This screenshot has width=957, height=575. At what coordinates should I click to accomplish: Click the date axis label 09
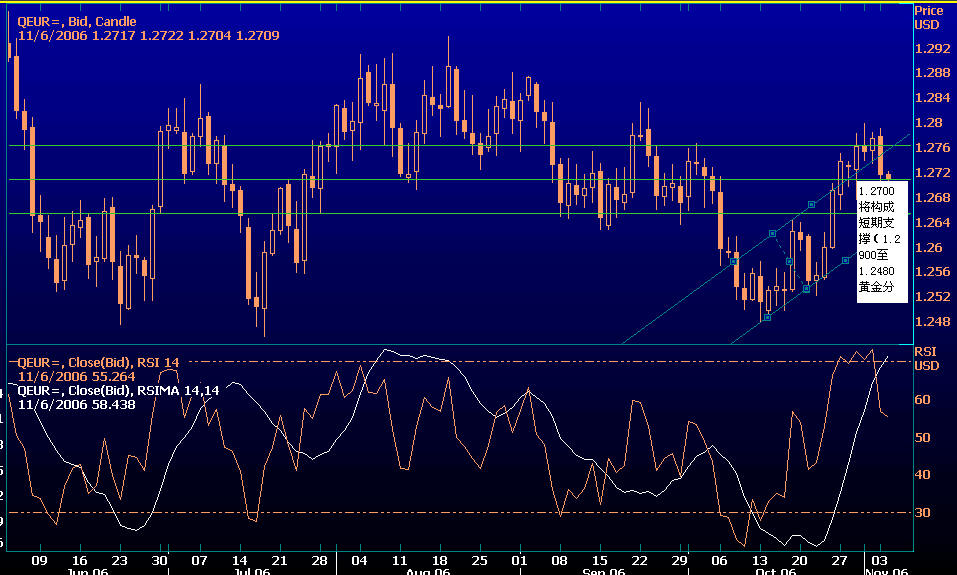pyautogui.click(x=39, y=561)
